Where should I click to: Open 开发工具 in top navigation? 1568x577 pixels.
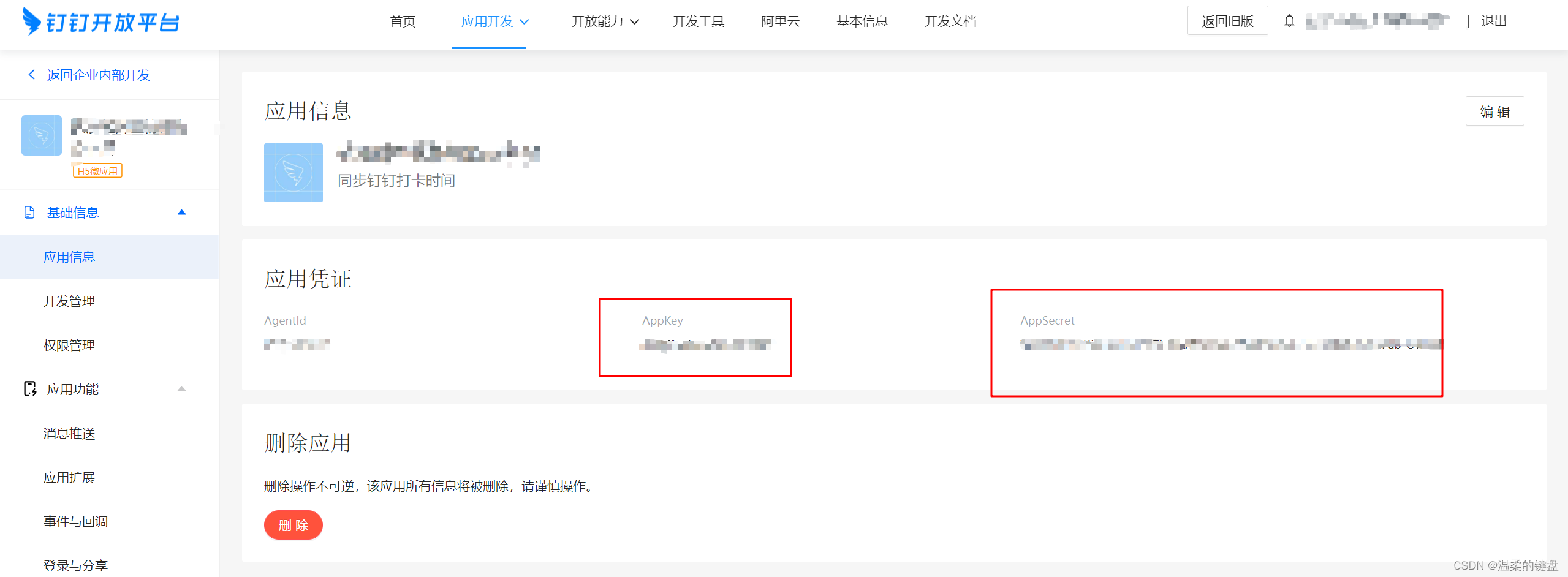tap(699, 21)
